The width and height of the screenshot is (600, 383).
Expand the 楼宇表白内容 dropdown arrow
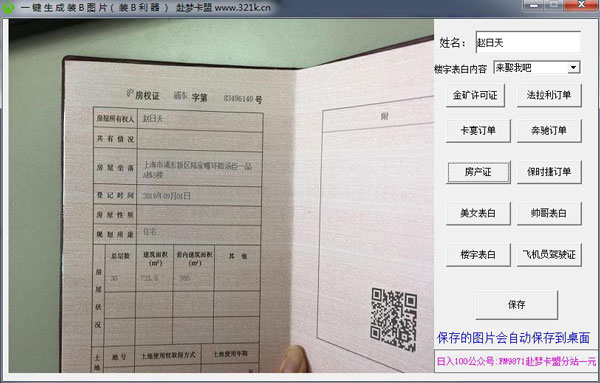[573, 68]
